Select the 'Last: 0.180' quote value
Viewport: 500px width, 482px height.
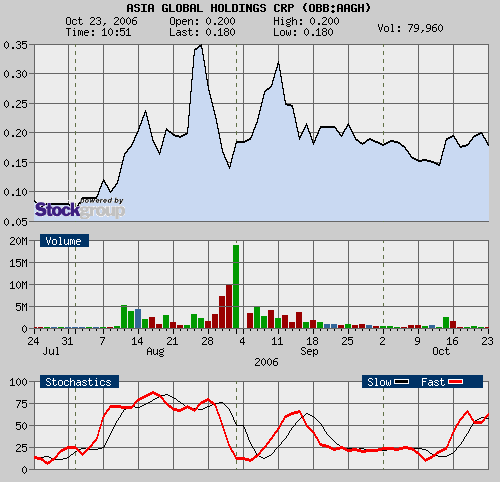click(x=202, y=32)
